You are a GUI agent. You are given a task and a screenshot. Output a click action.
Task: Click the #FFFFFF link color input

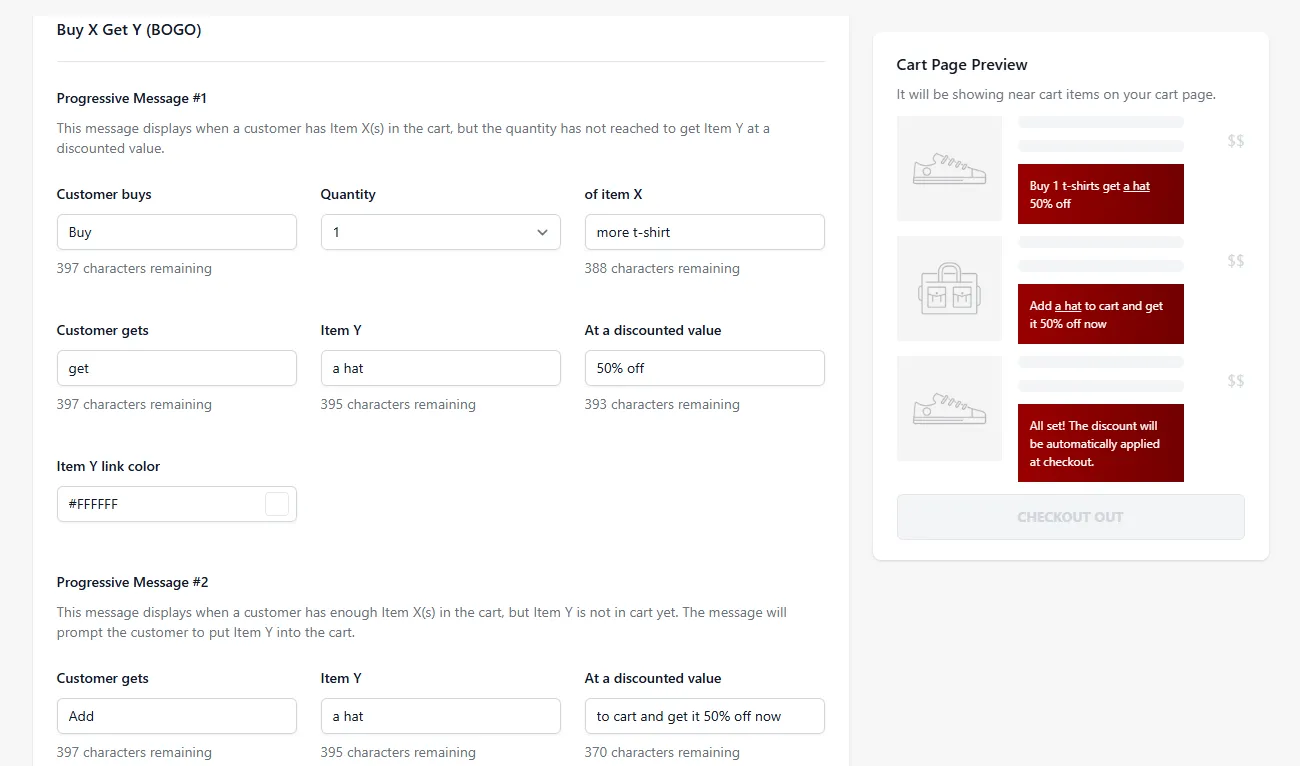[177, 504]
